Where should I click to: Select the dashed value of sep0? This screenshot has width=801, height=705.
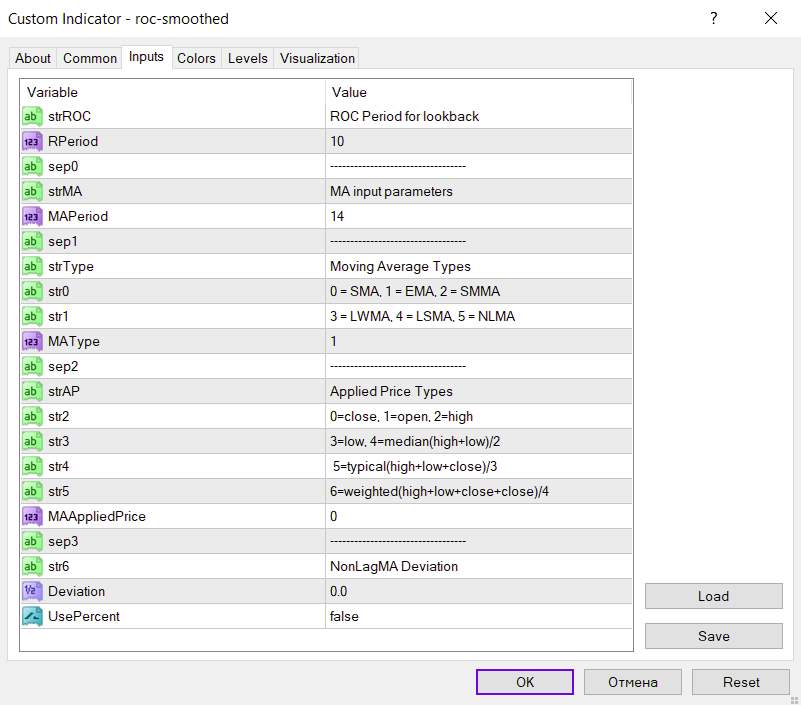398,167
